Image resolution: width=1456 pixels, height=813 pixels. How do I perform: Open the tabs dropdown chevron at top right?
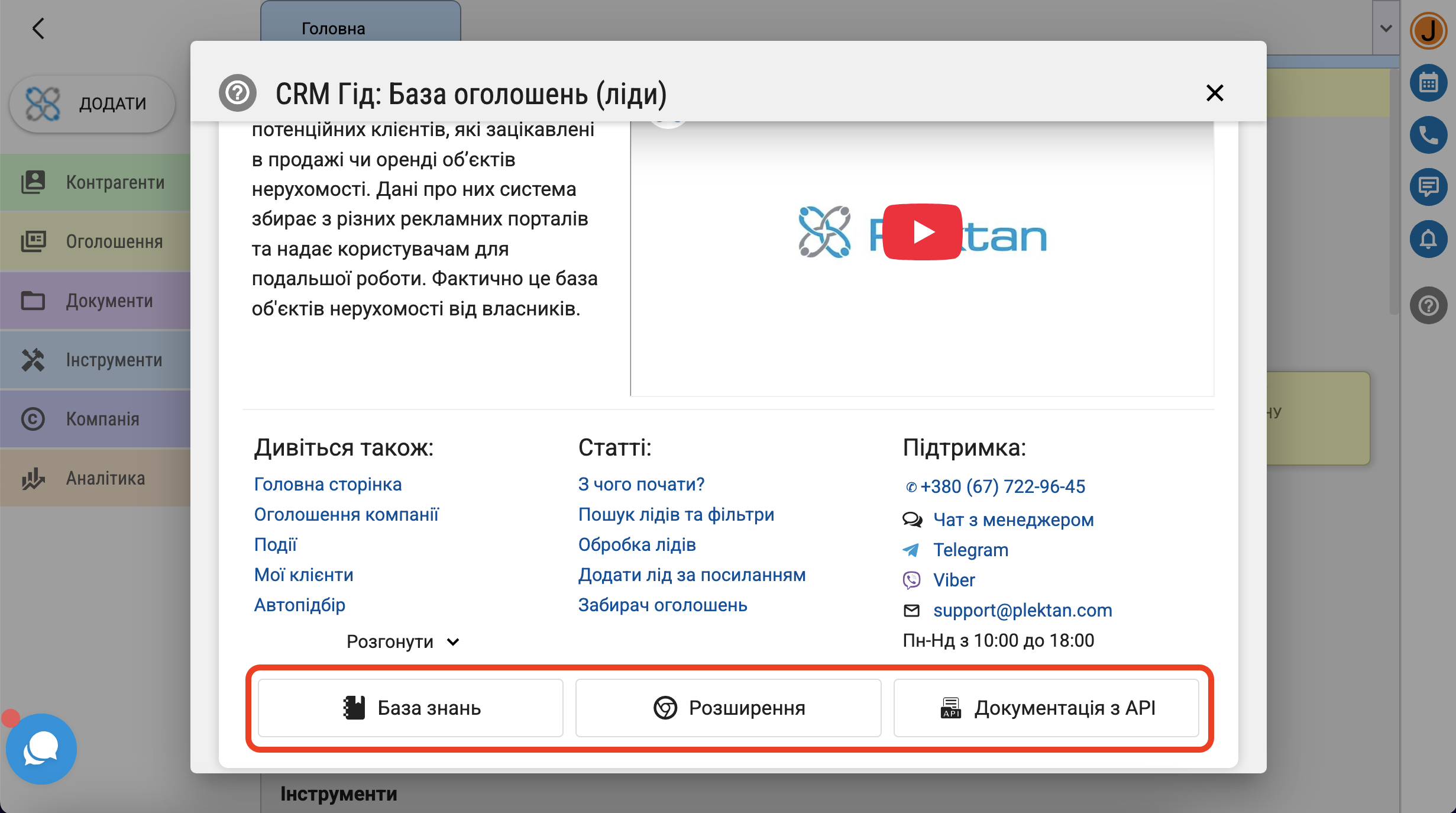(x=1386, y=28)
